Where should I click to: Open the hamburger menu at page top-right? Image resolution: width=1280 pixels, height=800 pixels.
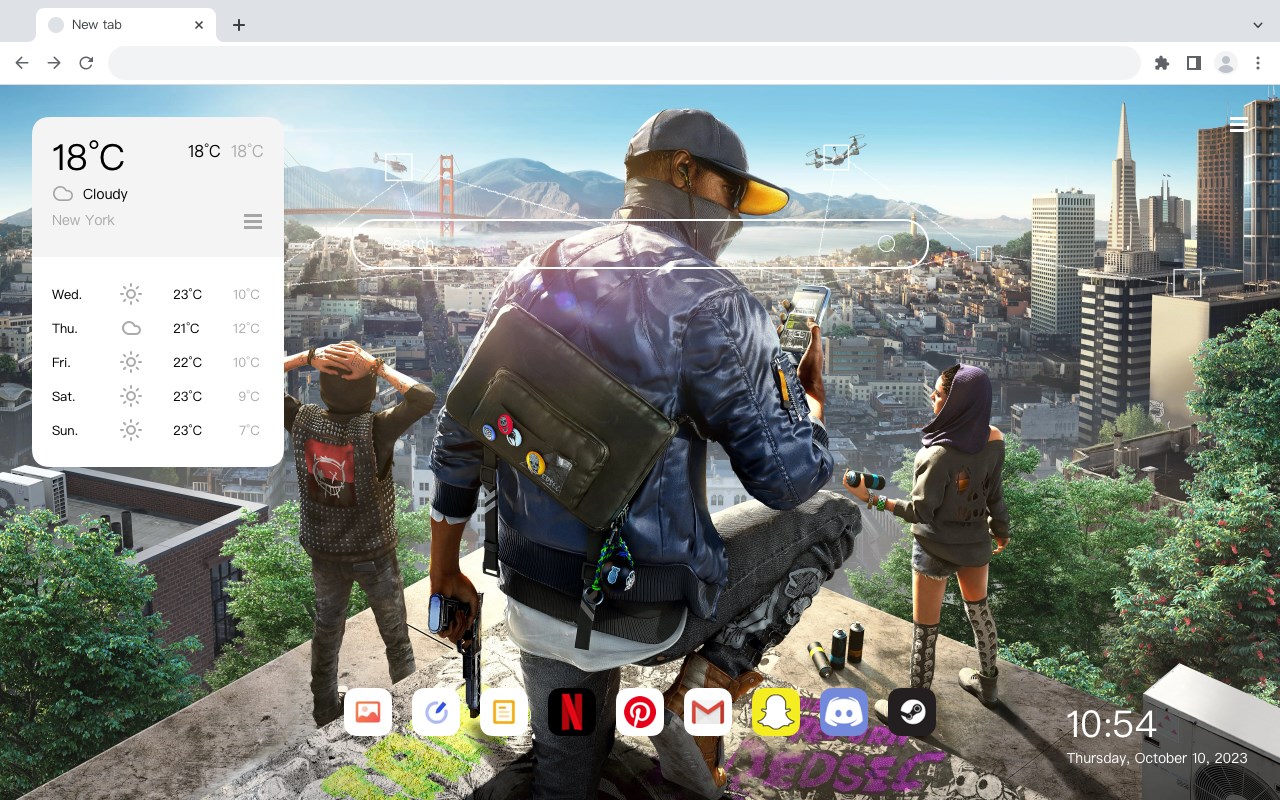(1238, 124)
